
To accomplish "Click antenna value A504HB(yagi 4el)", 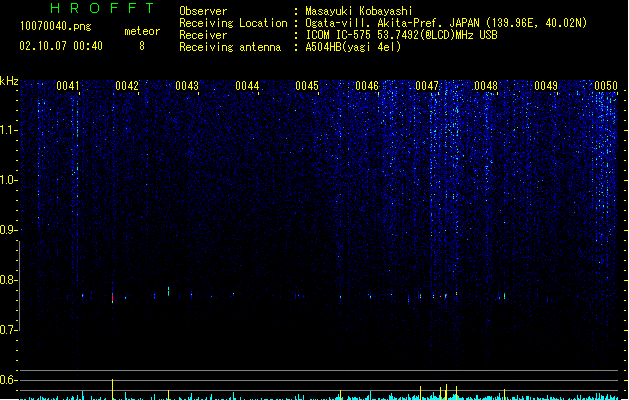I will (353, 47).
